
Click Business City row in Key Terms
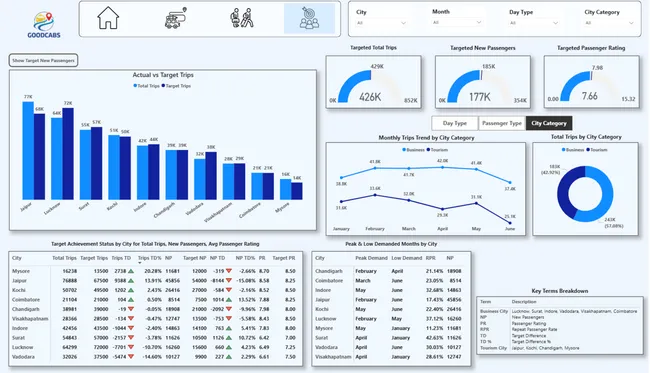[x=559, y=311]
